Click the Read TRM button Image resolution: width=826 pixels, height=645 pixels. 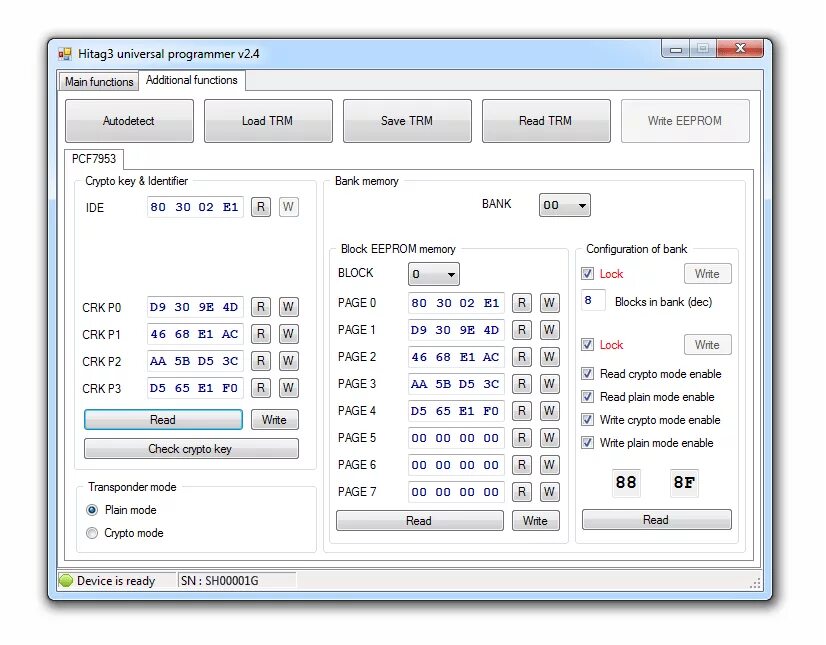click(546, 121)
